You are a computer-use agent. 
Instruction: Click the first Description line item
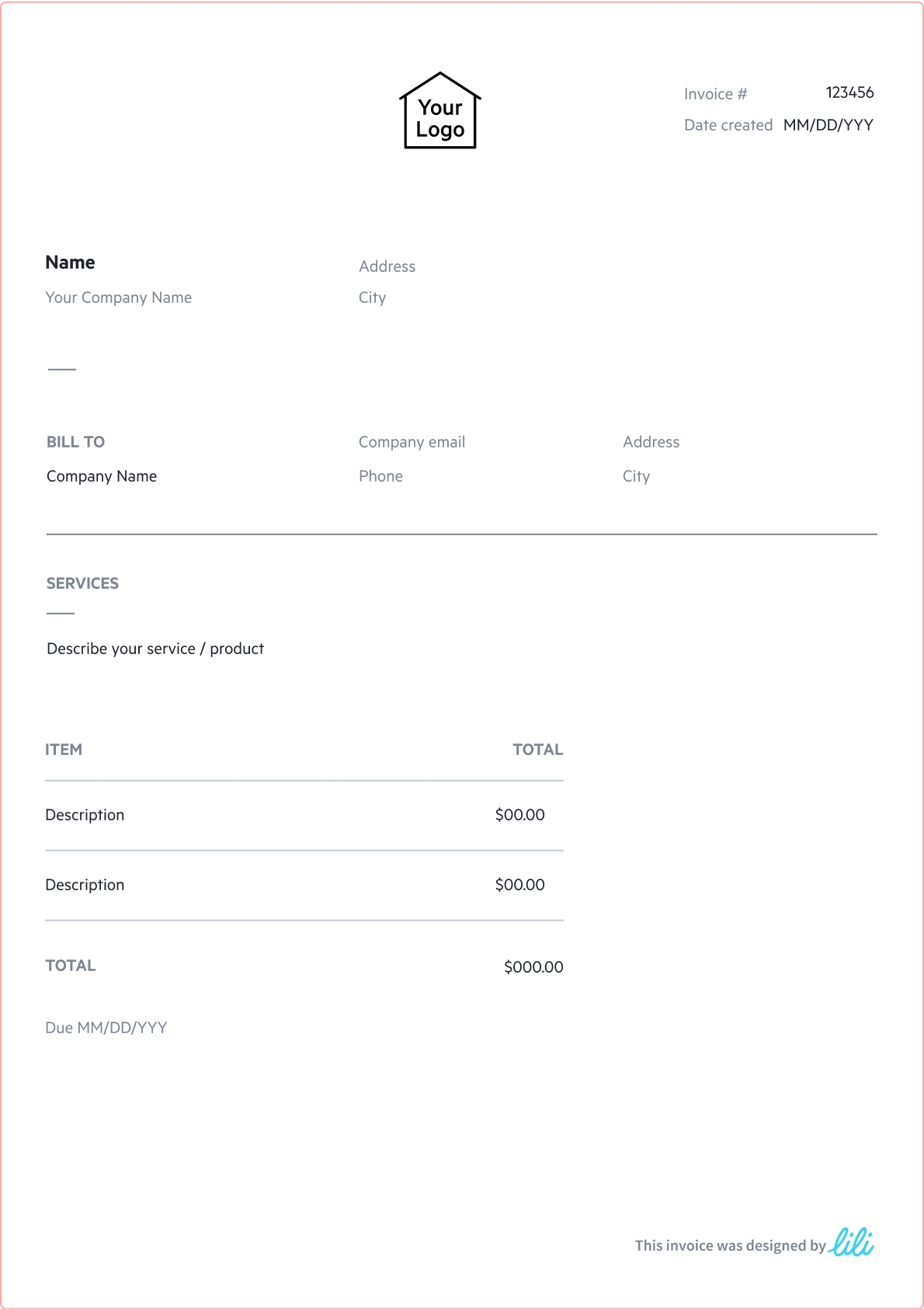[85, 815]
